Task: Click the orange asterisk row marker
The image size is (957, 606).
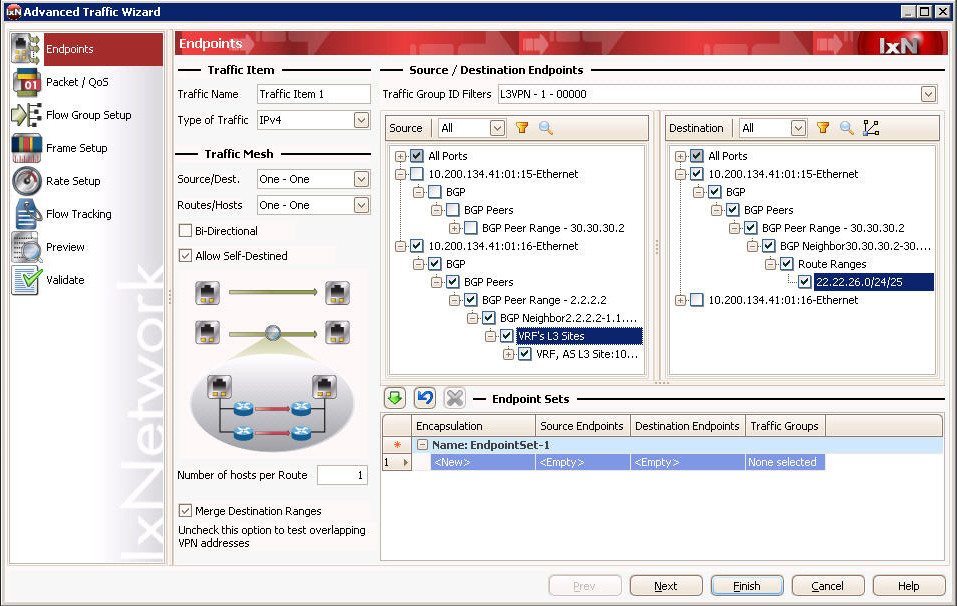Action: point(397,445)
